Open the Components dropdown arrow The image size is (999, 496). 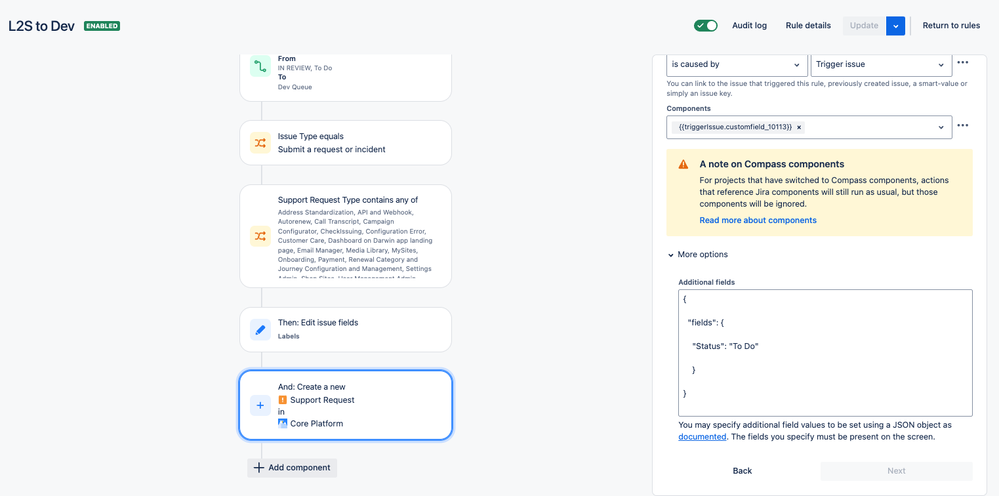[x=941, y=127]
